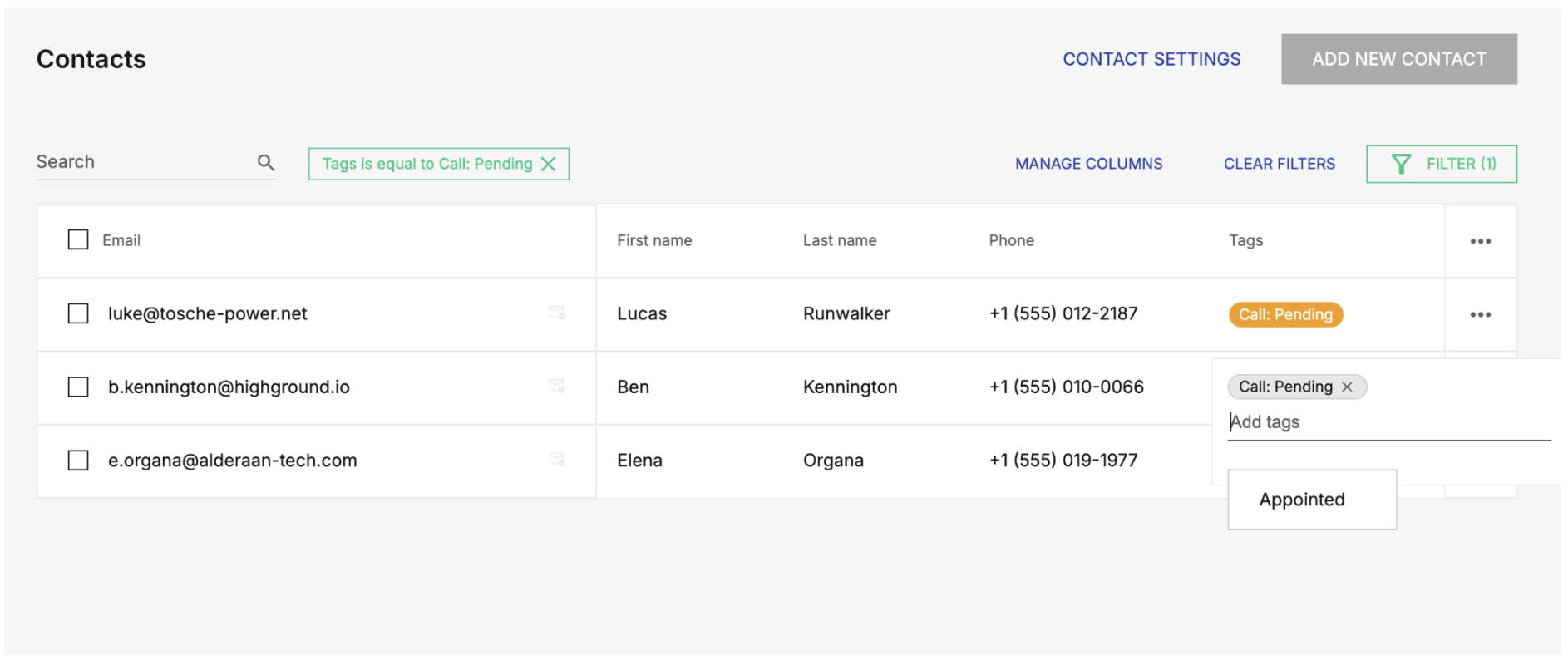Click the phone number +1 (555) 010-0066
The width and height of the screenshot is (1568, 665).
coord(1067,387)
